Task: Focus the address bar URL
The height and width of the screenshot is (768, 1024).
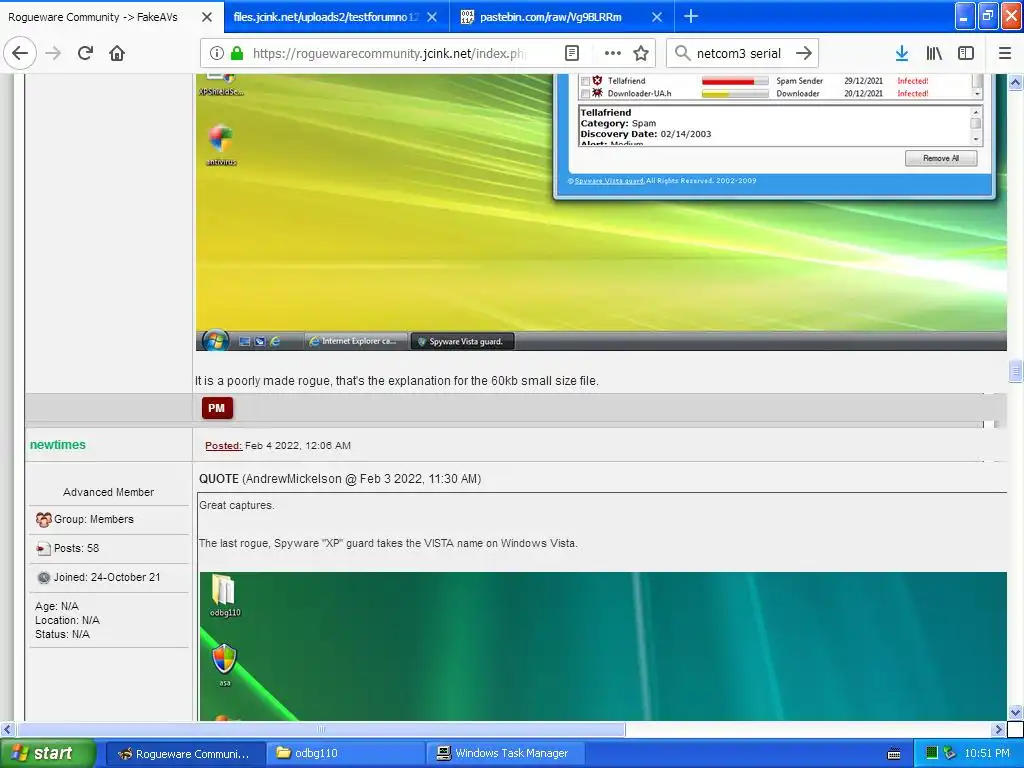Action: (389, 53)
